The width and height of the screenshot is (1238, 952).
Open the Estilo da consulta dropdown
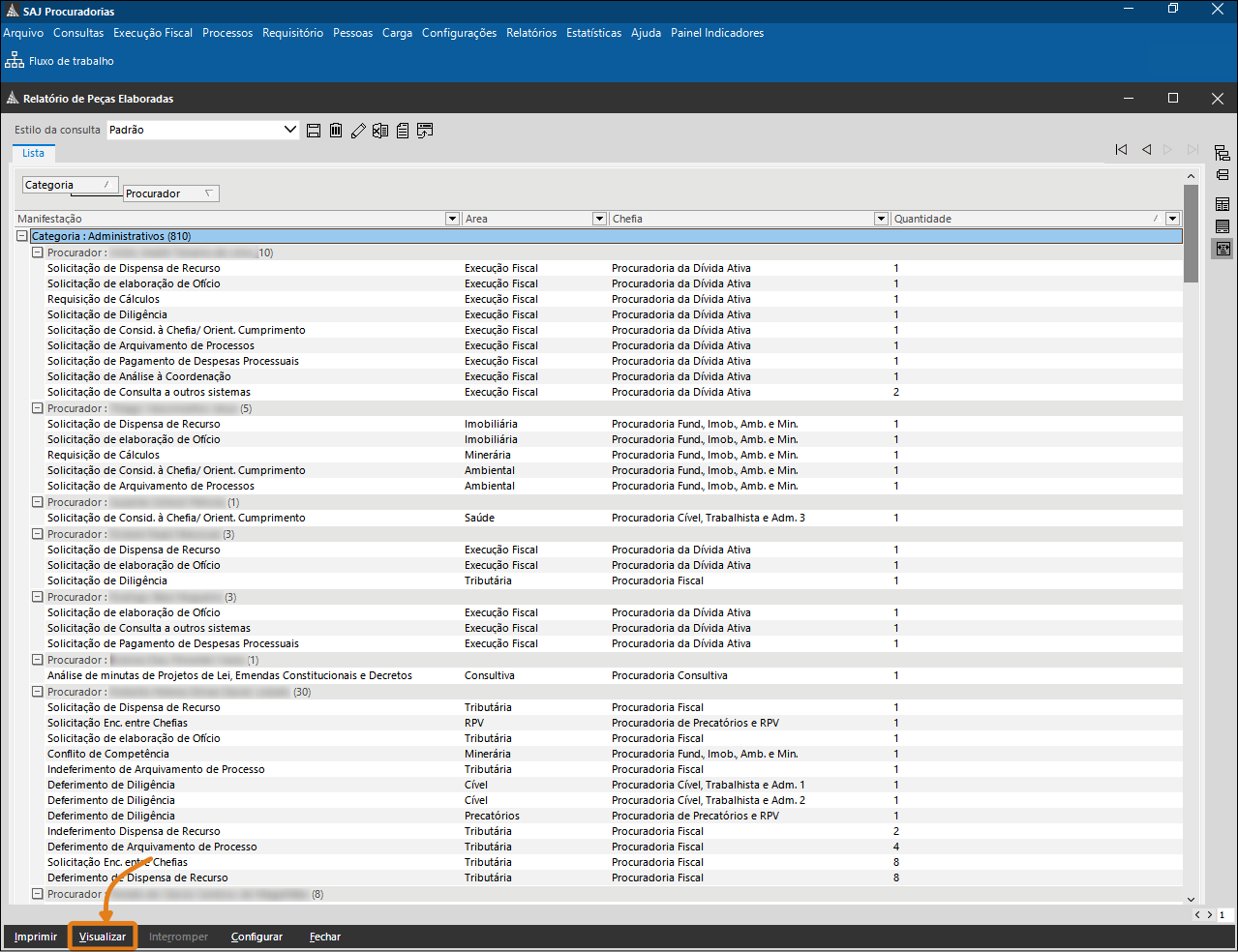[x=289, y=130]
